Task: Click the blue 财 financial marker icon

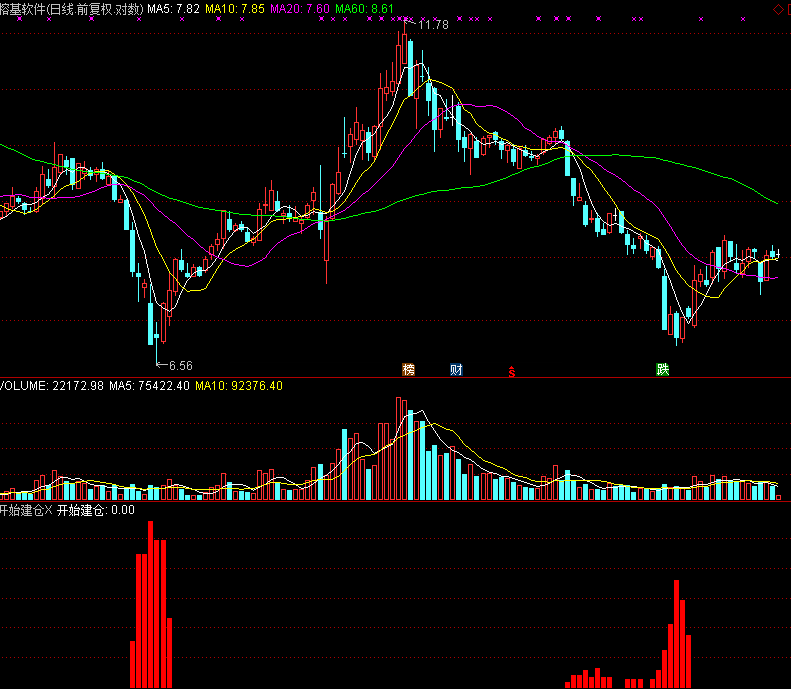Action: coord(457,370)
